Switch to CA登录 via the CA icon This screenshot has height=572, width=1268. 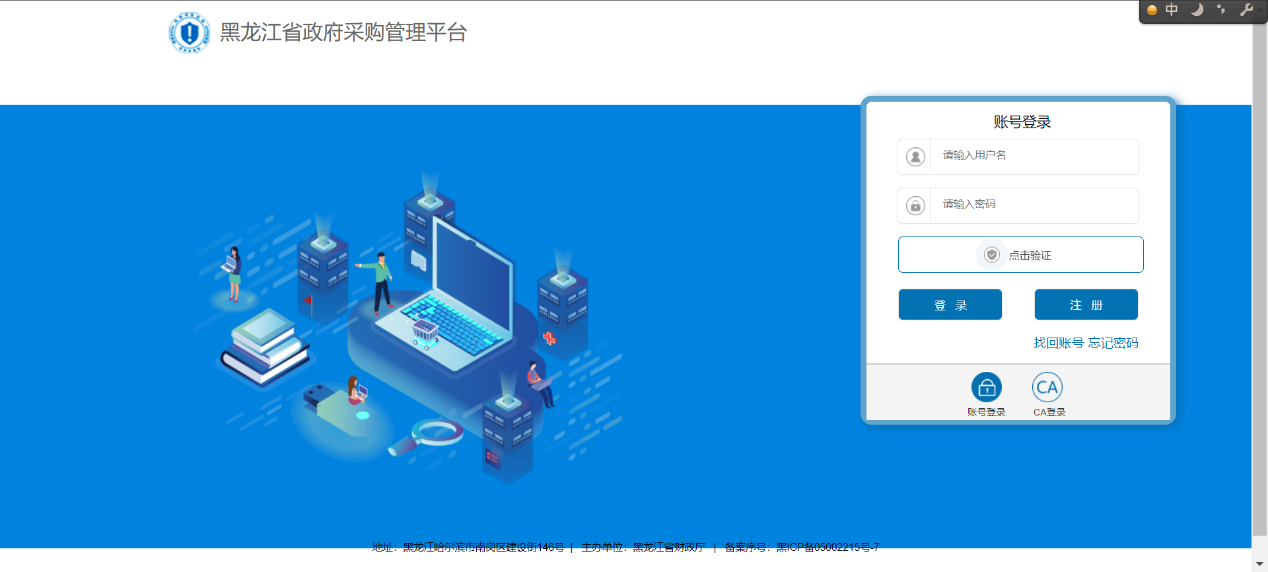1047,387
